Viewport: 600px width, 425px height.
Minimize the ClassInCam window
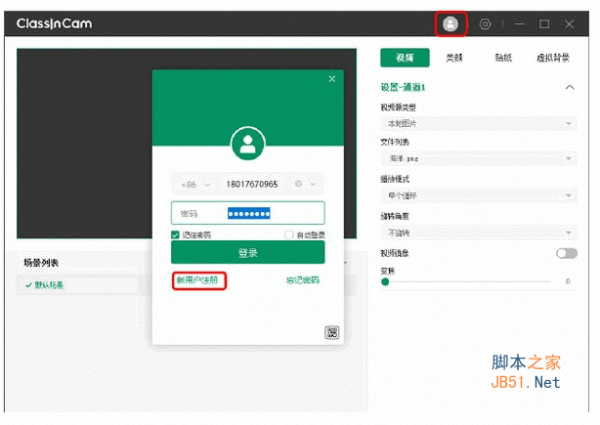520,24
